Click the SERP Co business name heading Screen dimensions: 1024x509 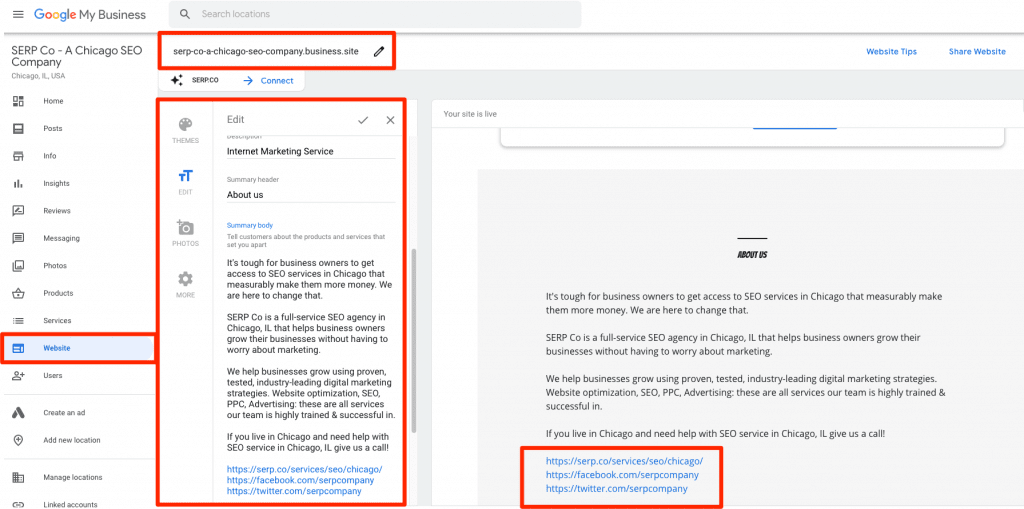[76, 57]
